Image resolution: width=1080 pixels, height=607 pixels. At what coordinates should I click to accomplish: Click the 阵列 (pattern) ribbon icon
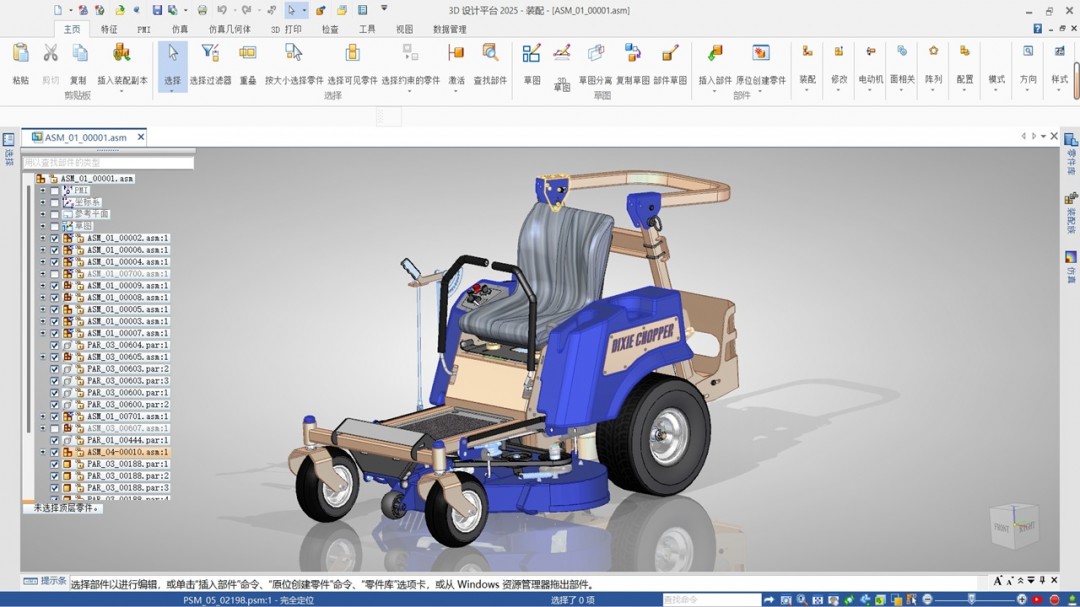933,52
